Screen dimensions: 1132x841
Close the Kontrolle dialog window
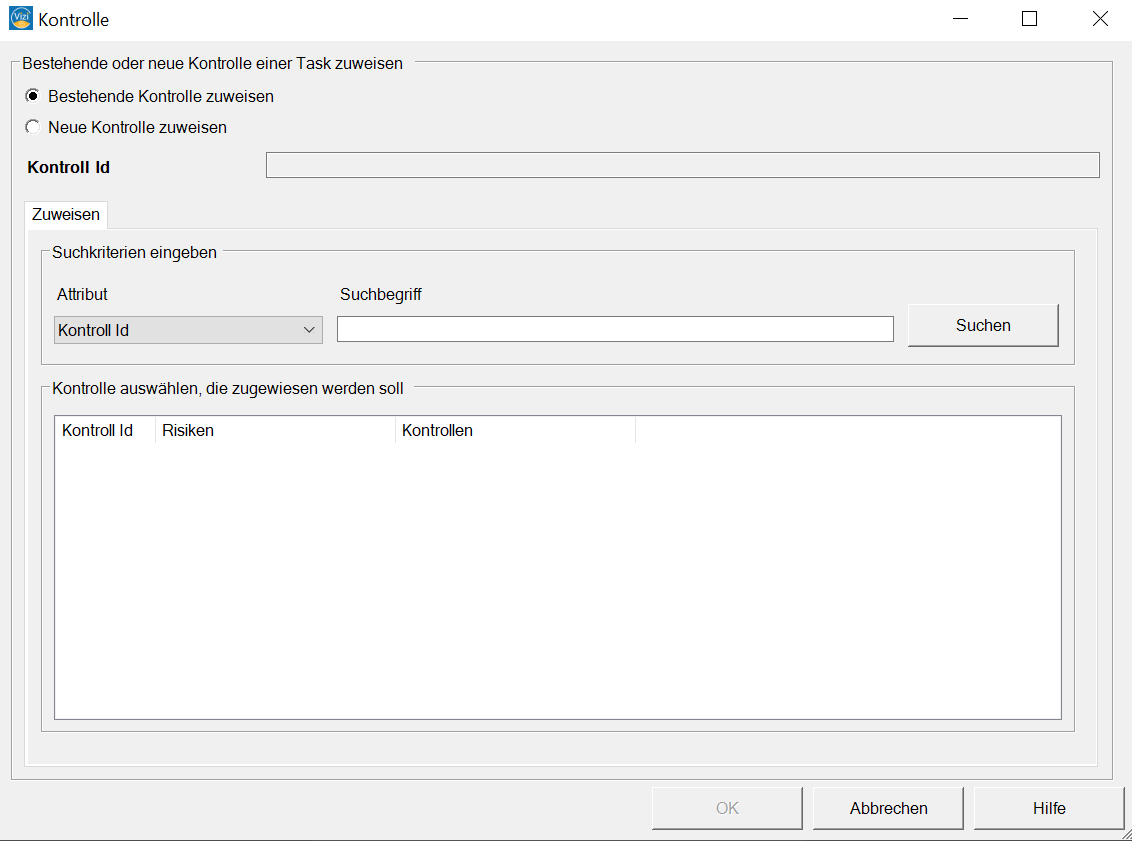tap(1100, 19)
